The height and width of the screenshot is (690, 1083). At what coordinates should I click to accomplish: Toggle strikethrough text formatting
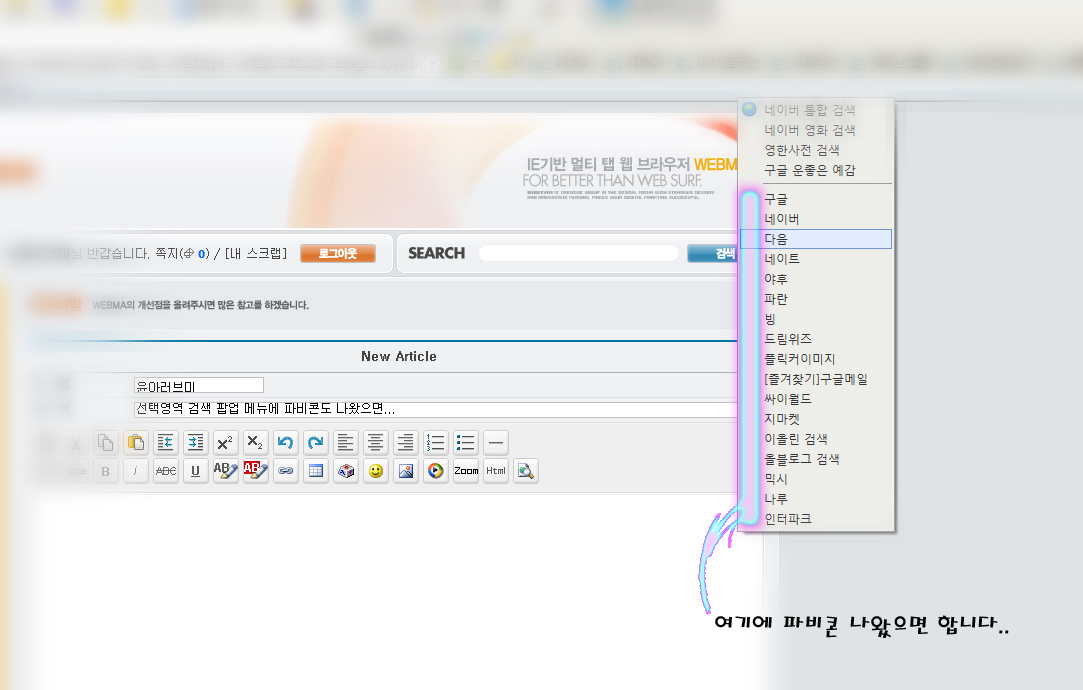[166, 471]
